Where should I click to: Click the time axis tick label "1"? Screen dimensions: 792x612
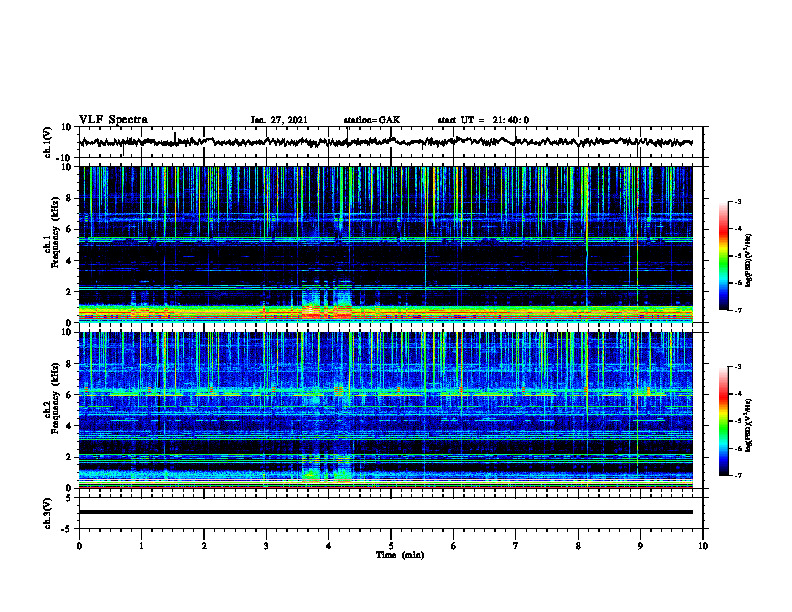tap(141, 546)
